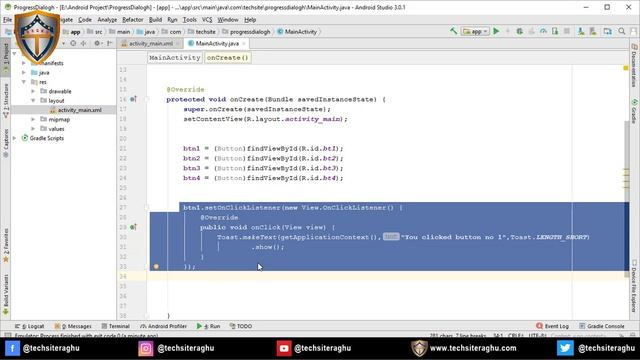Viewport: 640px width, 360px height.
Task: Open the Run menu
Action: [172, 20]
